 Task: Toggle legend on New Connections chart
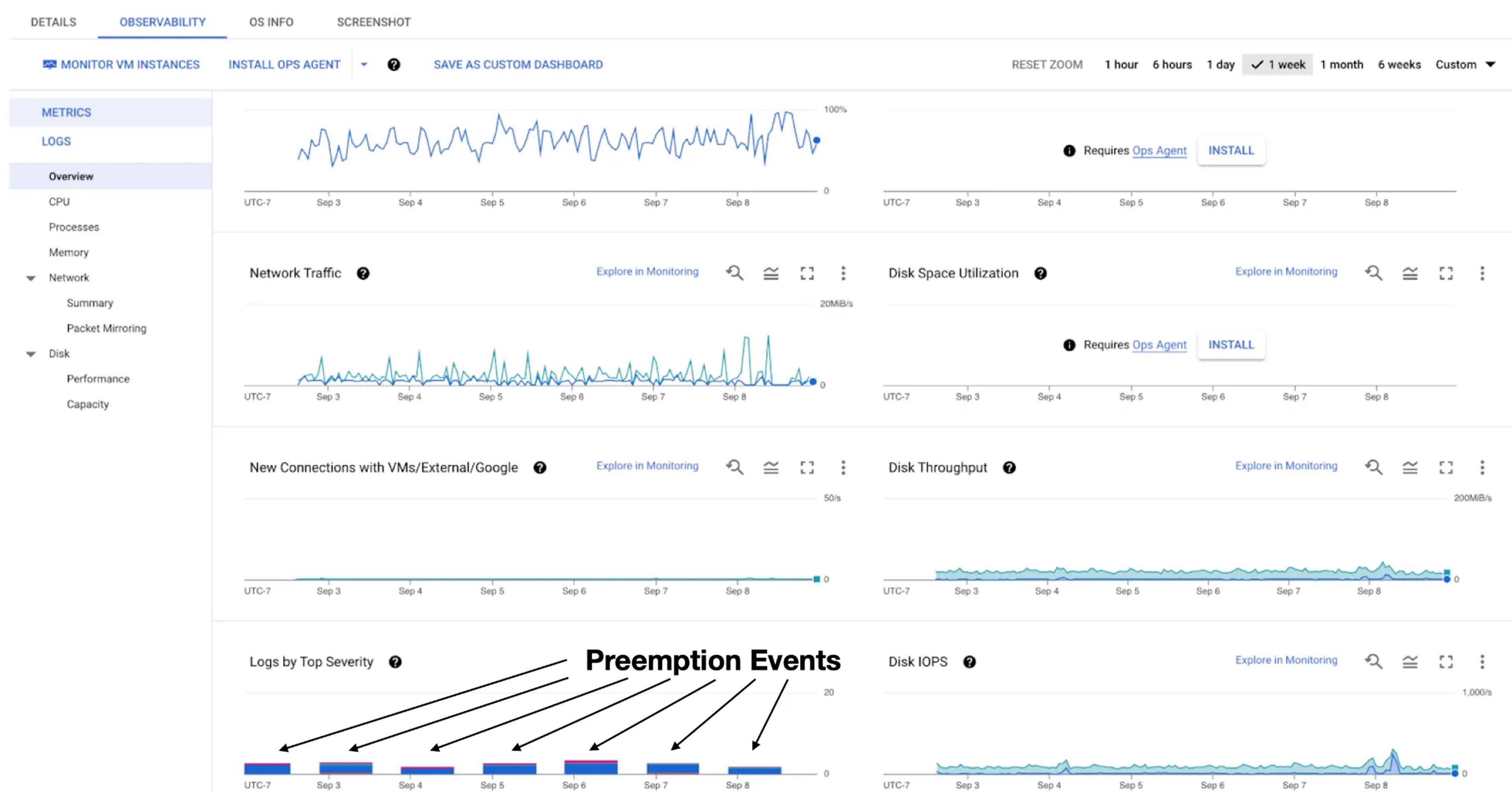tap(771, 467)
